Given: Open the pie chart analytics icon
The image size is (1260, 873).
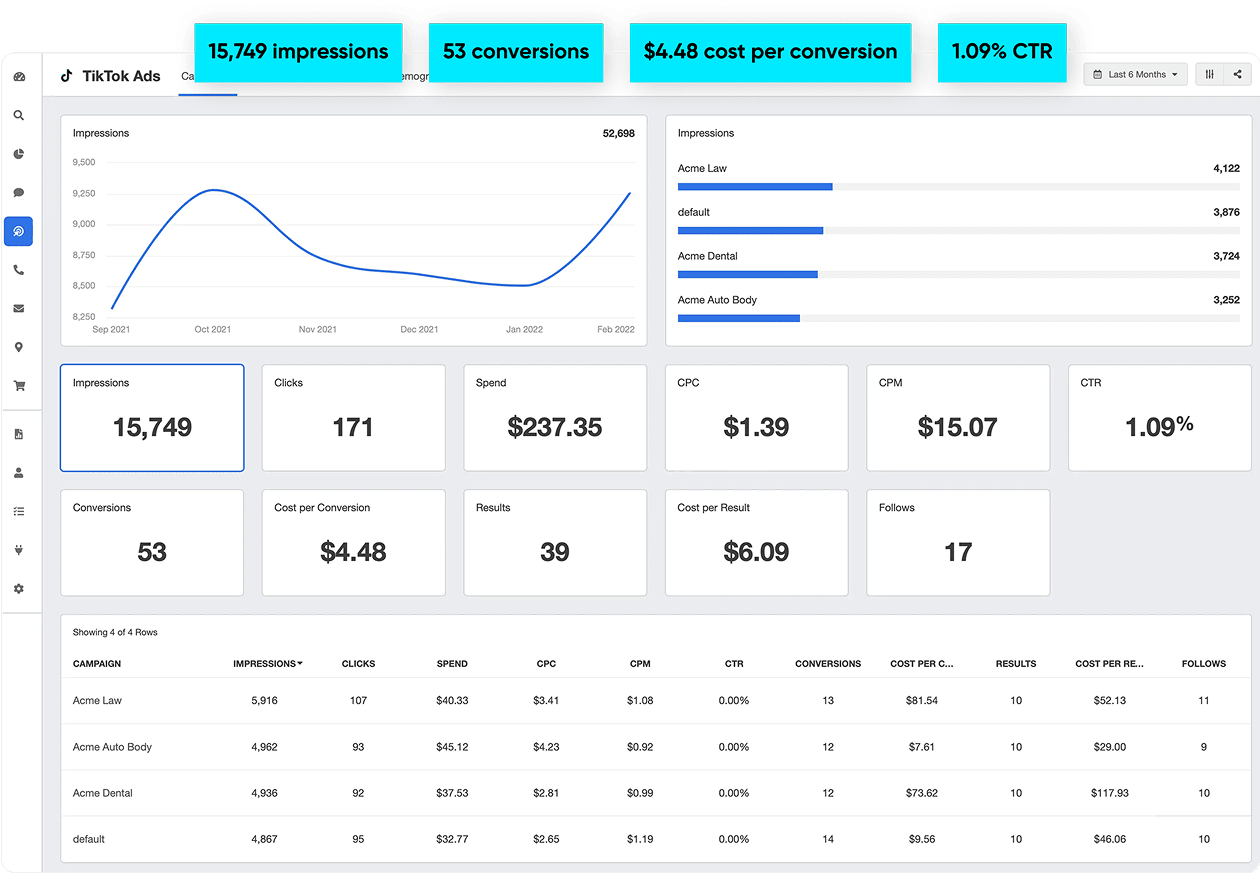Looking at the screenshot, I should click(x=19, y=154).
